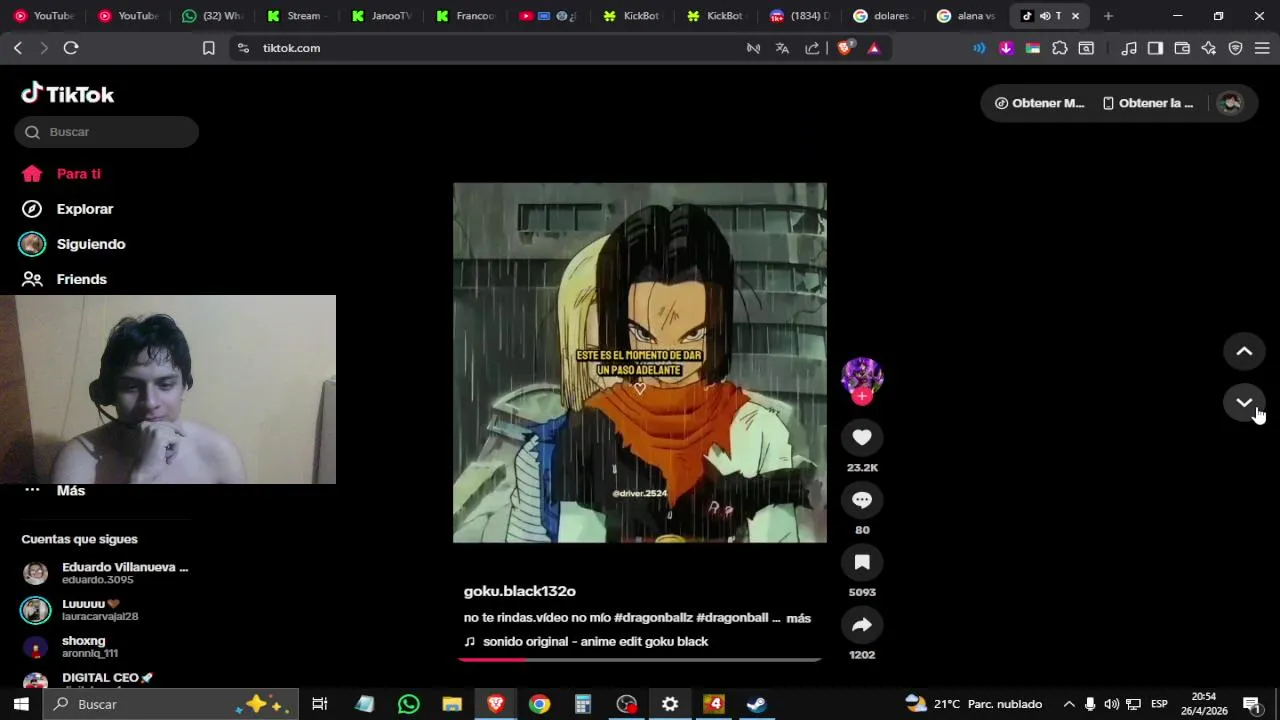Open Leo AI sparkle icon
The height and width of the screenshot is (720, 1280).
(x=1209, y=48)
